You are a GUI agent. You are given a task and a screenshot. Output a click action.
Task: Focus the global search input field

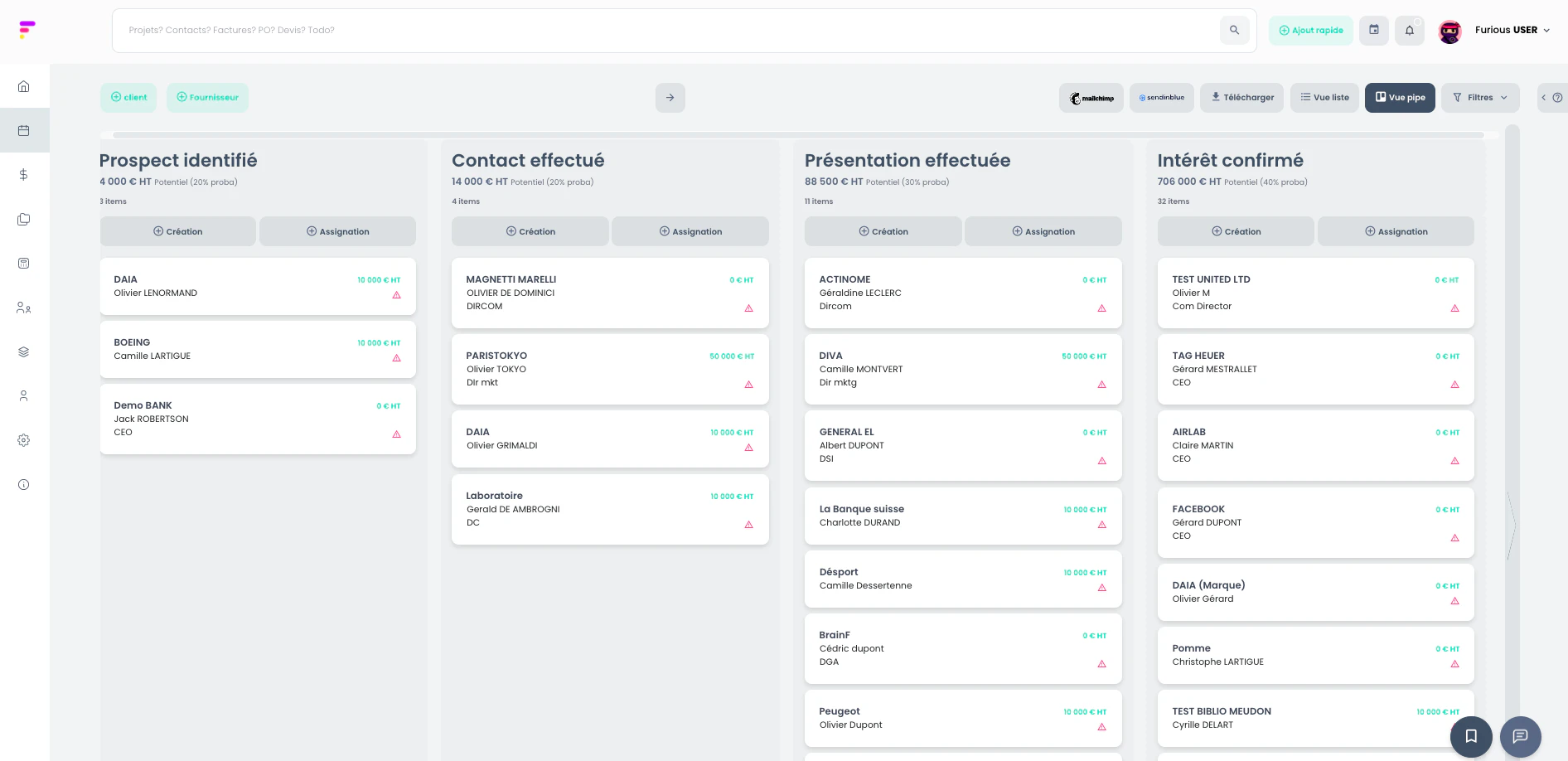663,31
